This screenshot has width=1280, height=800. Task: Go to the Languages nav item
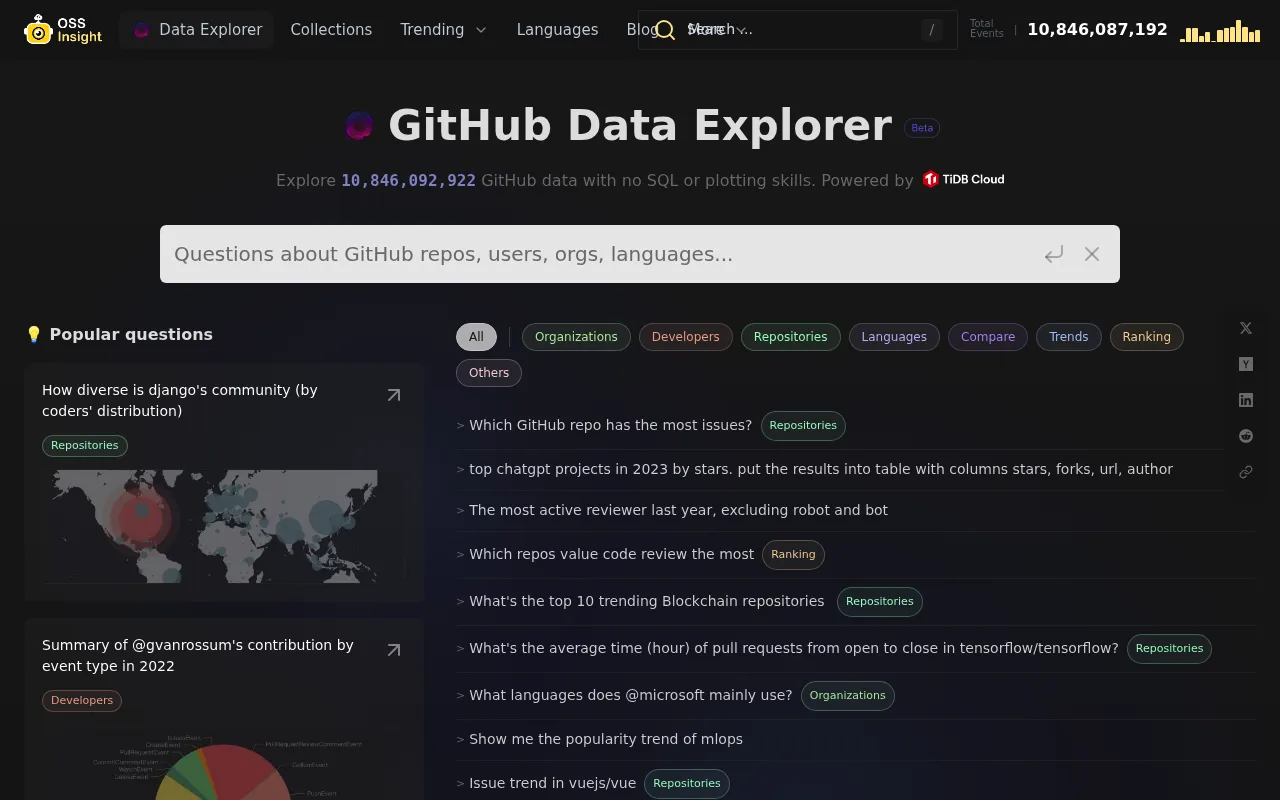[557, 30]
